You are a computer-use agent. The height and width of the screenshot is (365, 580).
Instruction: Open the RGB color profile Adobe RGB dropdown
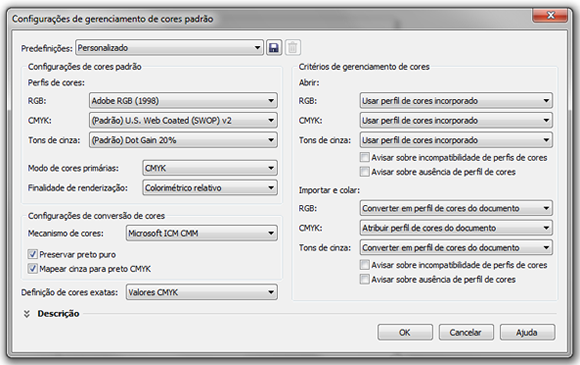click(x=183, y=101)
